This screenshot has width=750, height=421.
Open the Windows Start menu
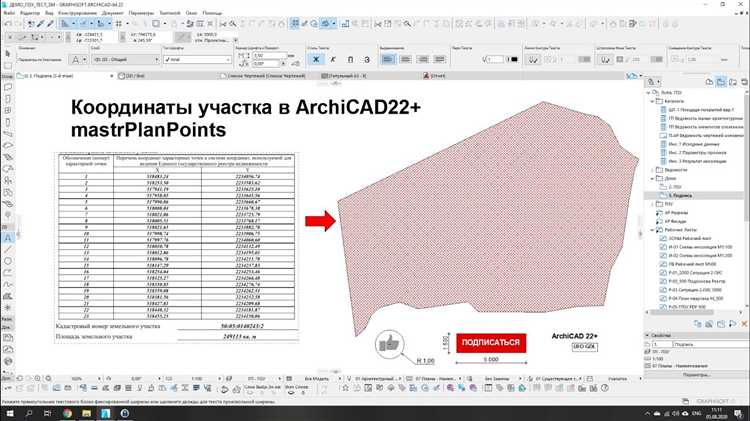pos(8,413)
